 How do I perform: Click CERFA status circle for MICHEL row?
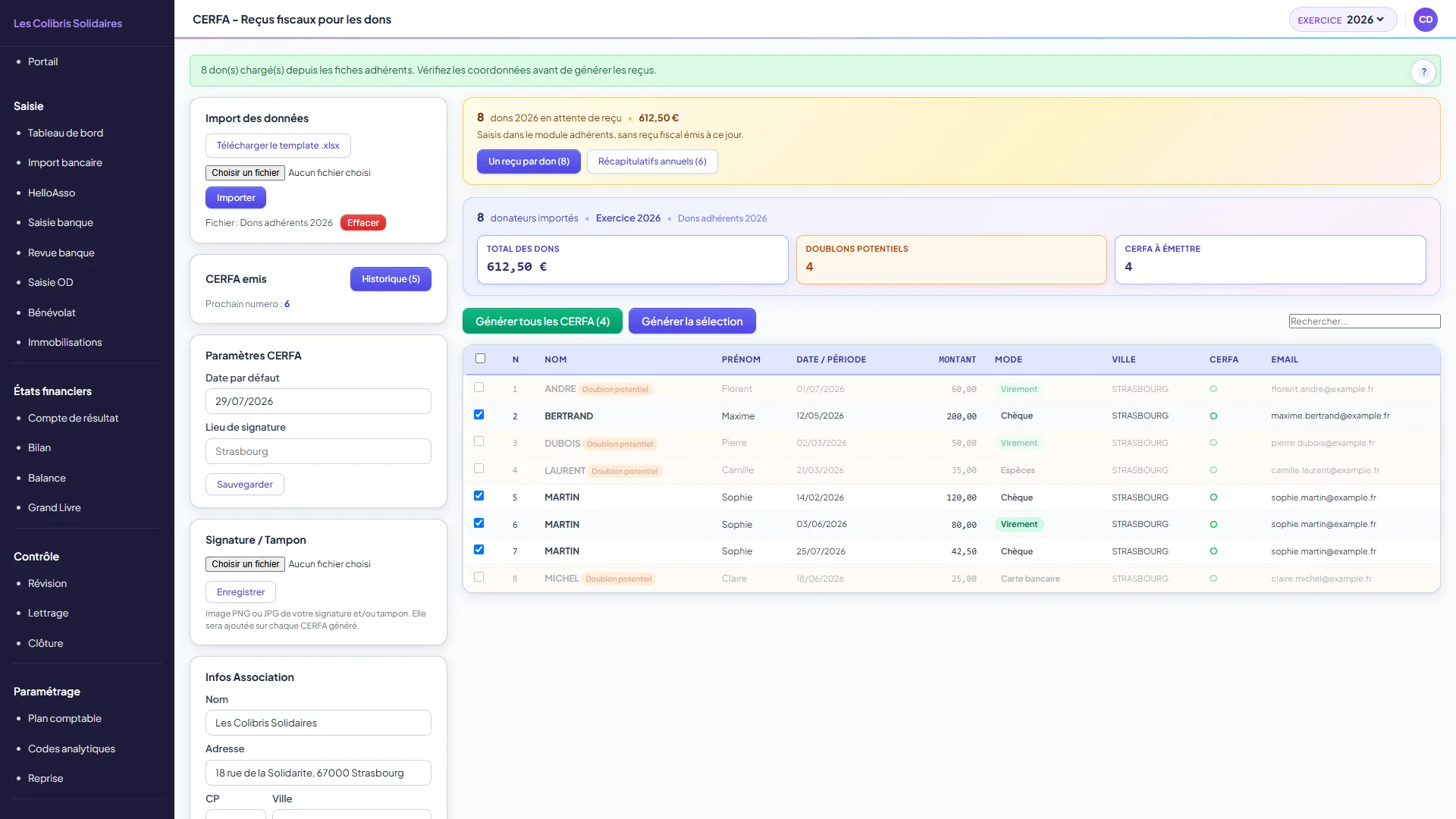point(1213,579)
